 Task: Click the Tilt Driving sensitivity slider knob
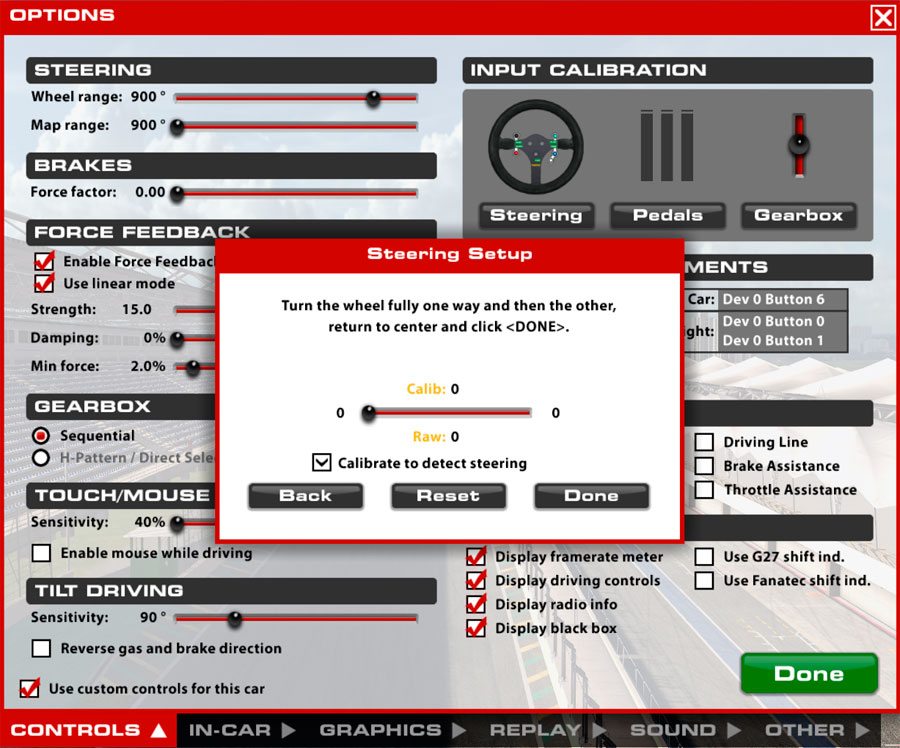coord(234,619)
